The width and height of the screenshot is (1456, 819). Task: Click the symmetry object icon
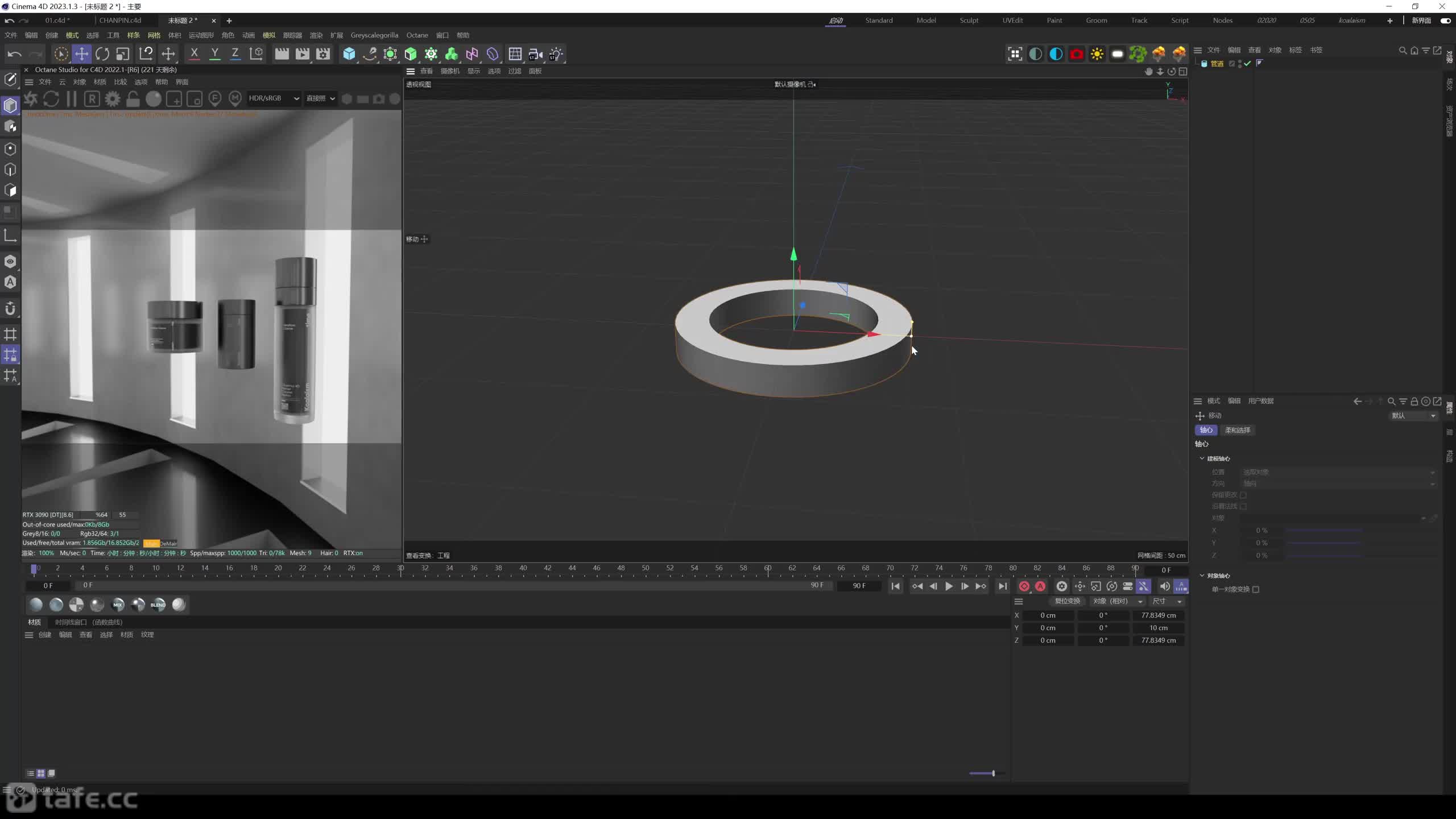pyautogui.click(x=472, y=54)
